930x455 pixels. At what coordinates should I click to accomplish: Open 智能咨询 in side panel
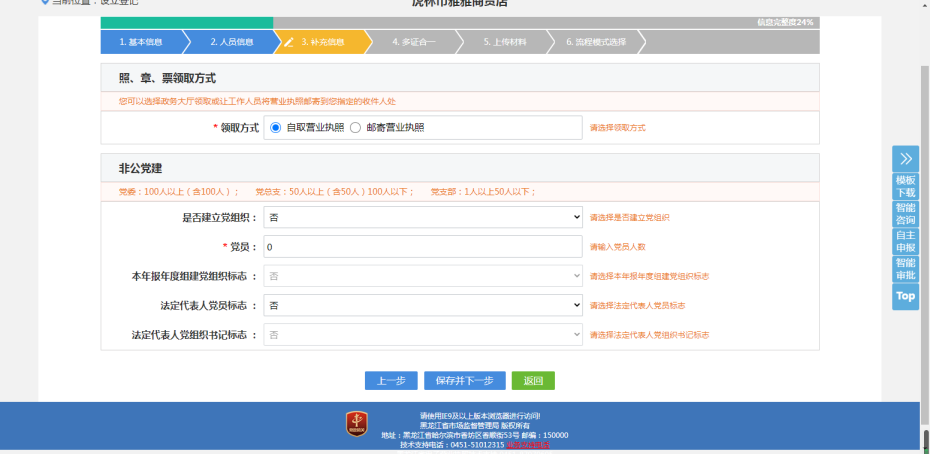[x=905, y=214]
